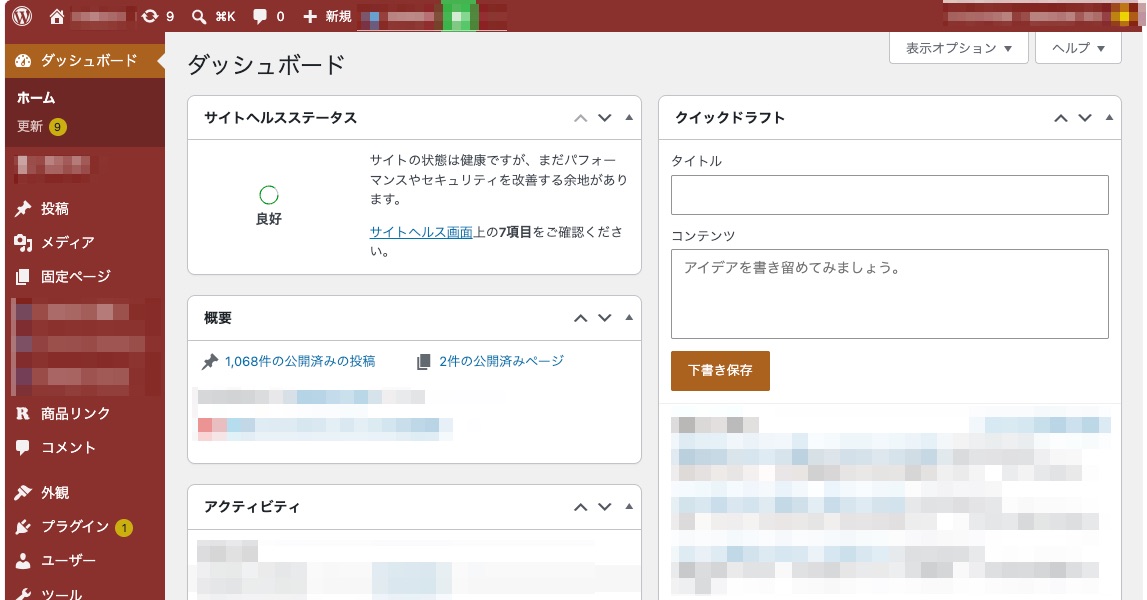This screenshot has width=1147, height=600.
Task: Open the ヘルプ dropdown
Action: pyautogui.click(x=1078, y=48)
